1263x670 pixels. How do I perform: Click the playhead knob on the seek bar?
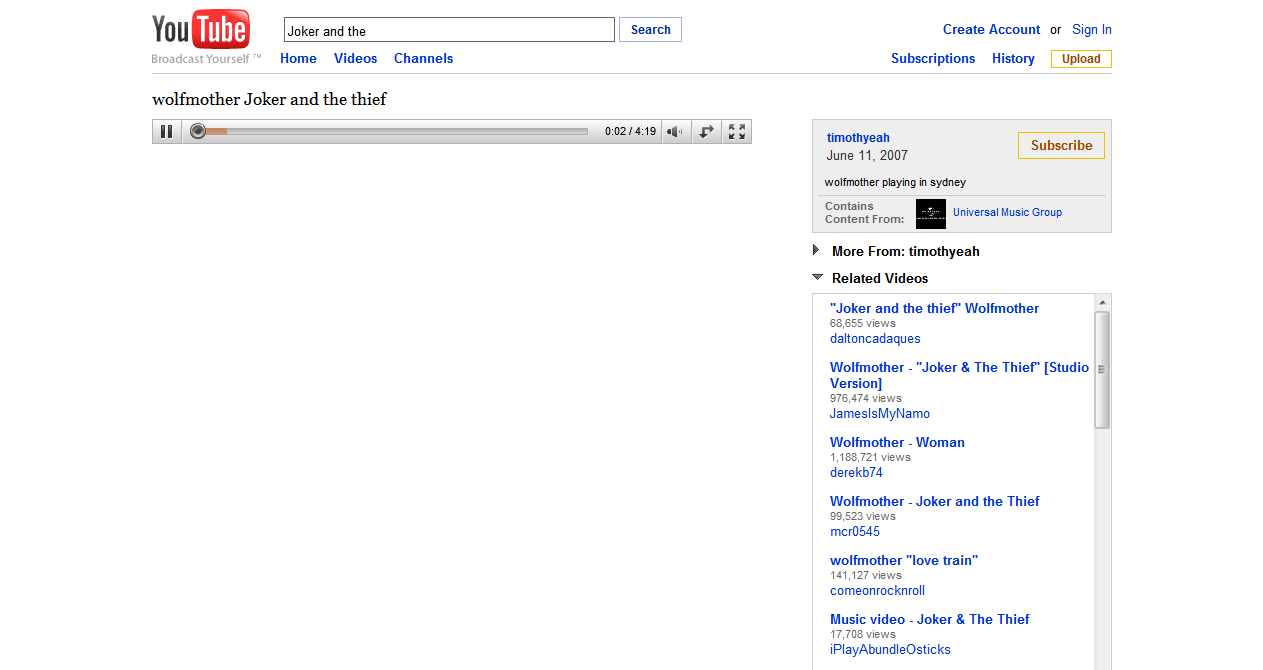point(198,131)
